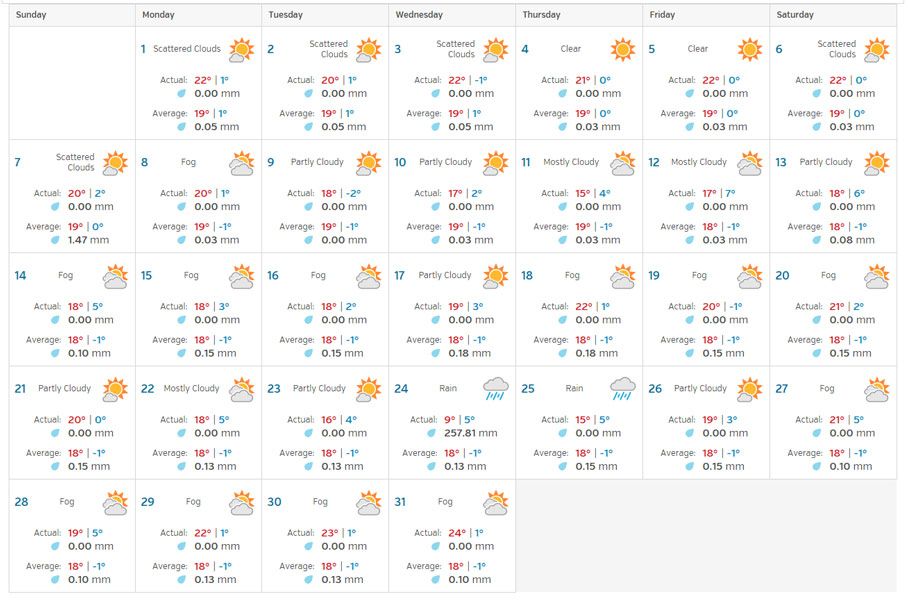
Task: Select the Wednesday column header
Action: 419,15
